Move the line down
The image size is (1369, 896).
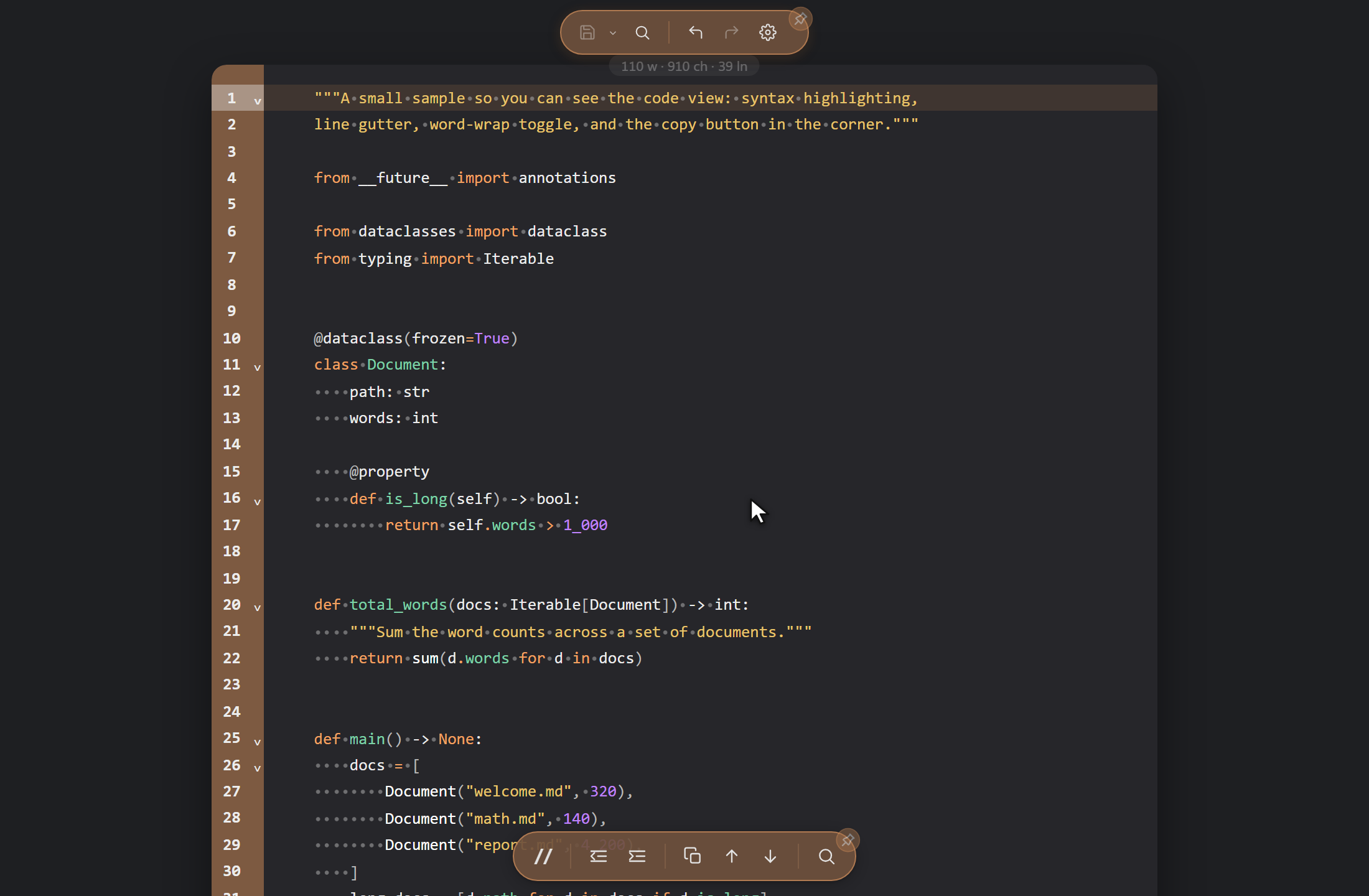tap(770, 856)
